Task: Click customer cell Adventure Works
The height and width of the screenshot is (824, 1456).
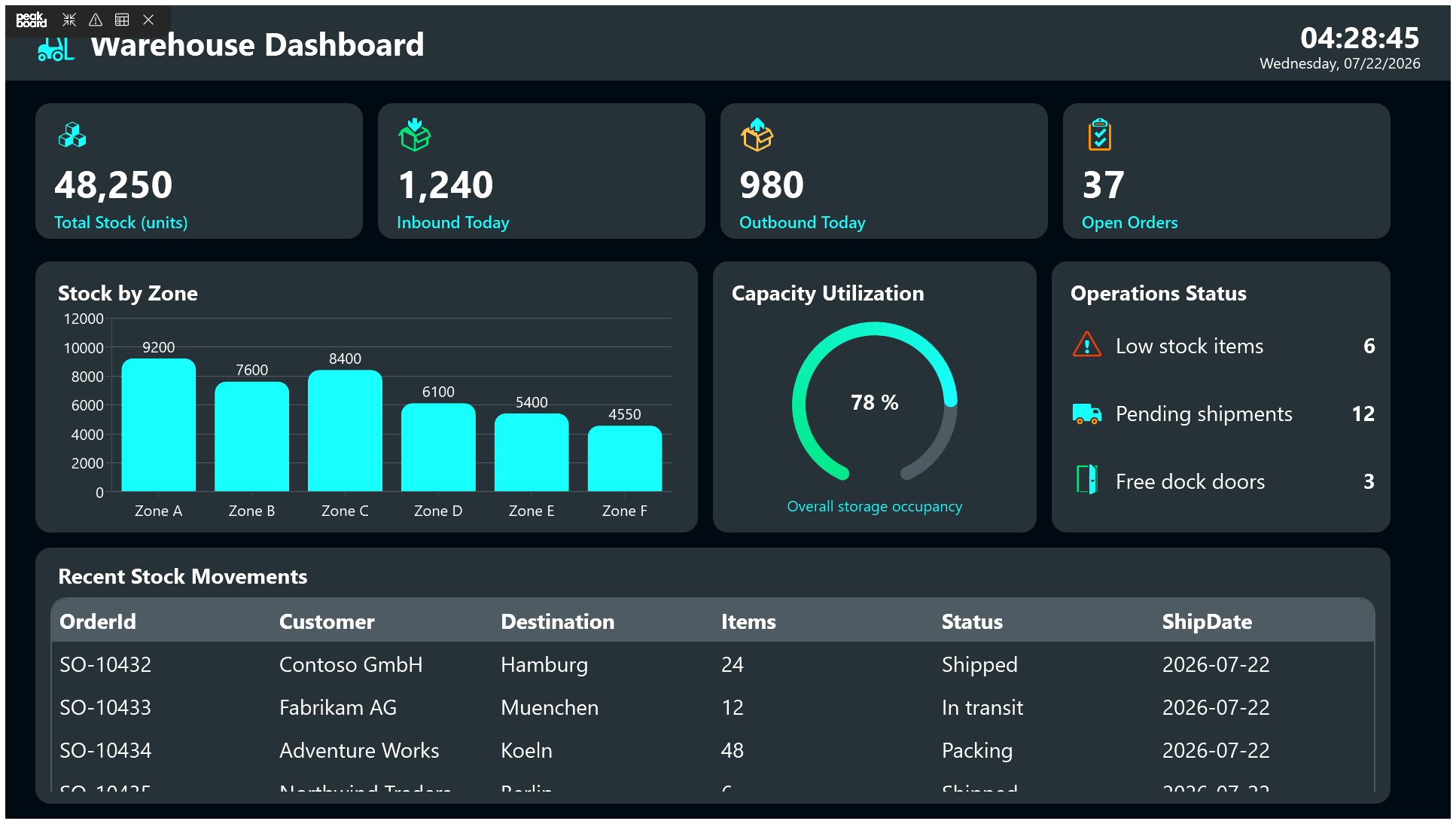Action: tap(359, 751)
